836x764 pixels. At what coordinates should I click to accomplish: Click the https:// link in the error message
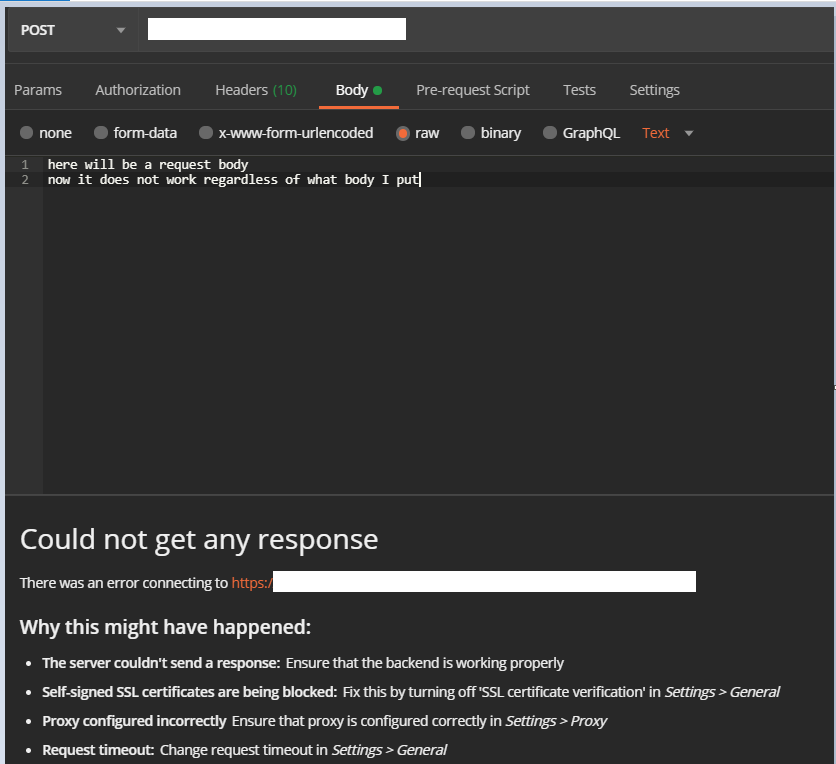click(x=251, y=581)
